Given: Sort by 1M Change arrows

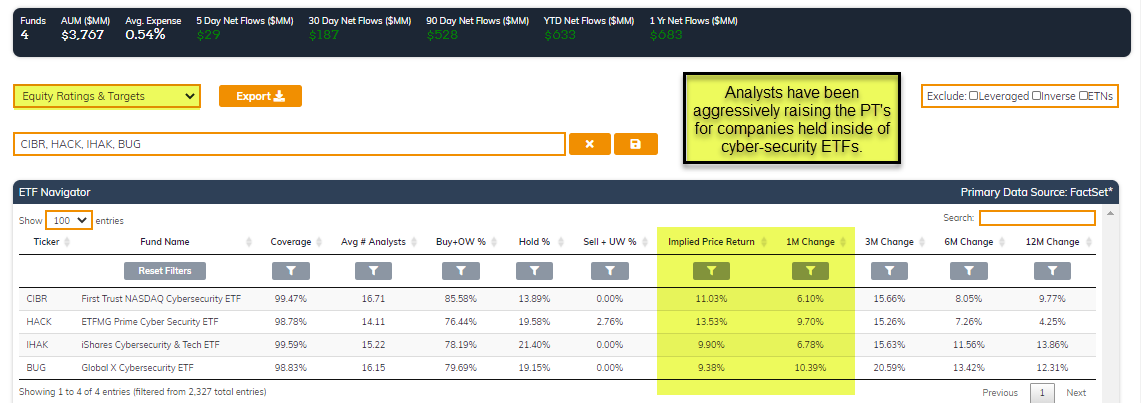Looking at the screenshot, I should (843, 242).
